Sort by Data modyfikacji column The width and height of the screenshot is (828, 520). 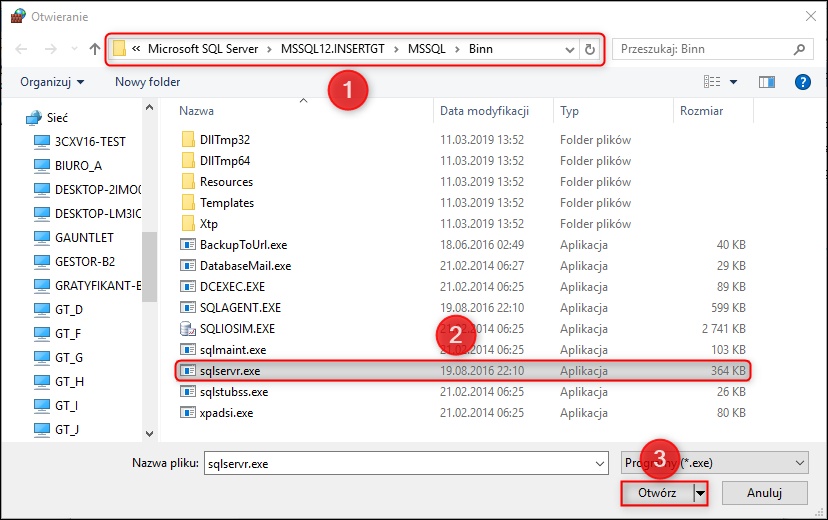(x=484, y=111)
